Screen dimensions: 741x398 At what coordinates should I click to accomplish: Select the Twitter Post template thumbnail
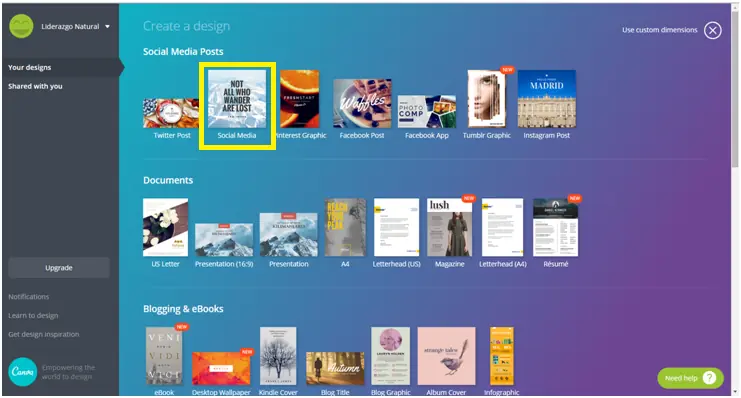coord(171,113)
